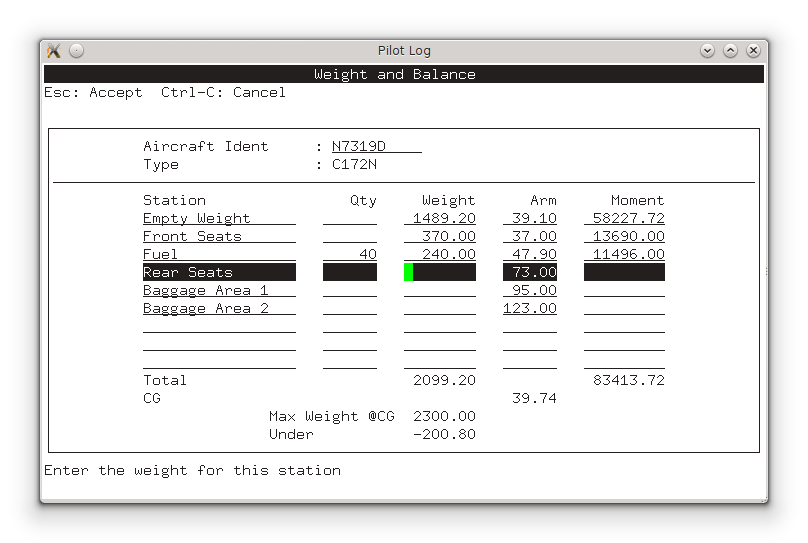Click the X11 application icon in title bar
The width and height of the screenshot is (808, 543).
[54, 51]
